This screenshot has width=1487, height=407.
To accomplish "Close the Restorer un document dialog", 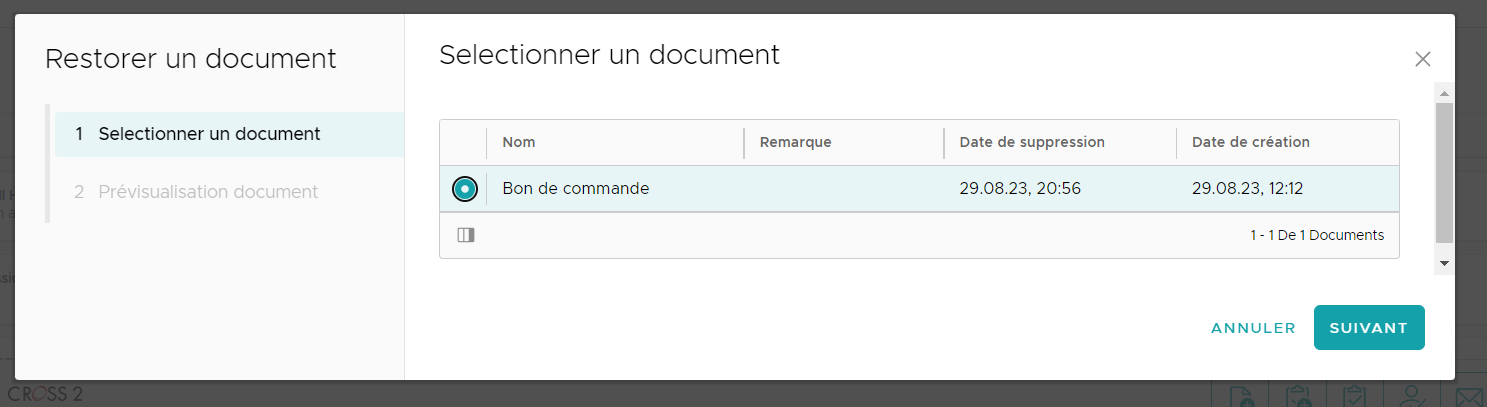I will 1422,59.
